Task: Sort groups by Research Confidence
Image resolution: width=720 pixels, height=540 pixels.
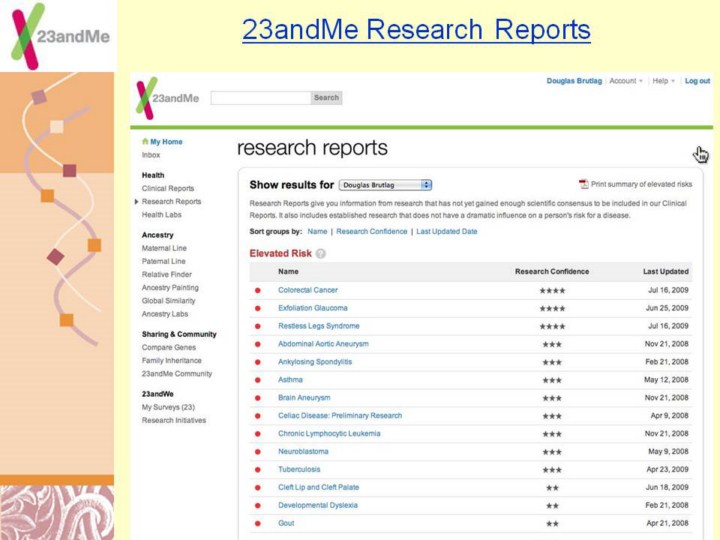Action: click(371, 231)
